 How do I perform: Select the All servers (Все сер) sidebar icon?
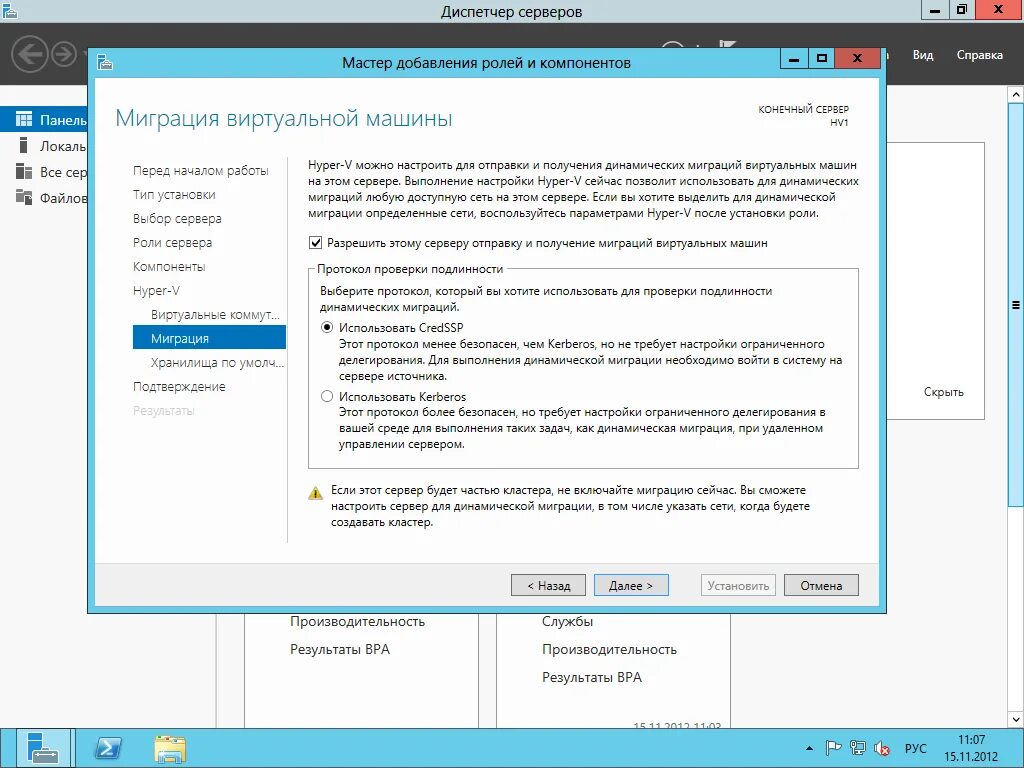(24, 171)
